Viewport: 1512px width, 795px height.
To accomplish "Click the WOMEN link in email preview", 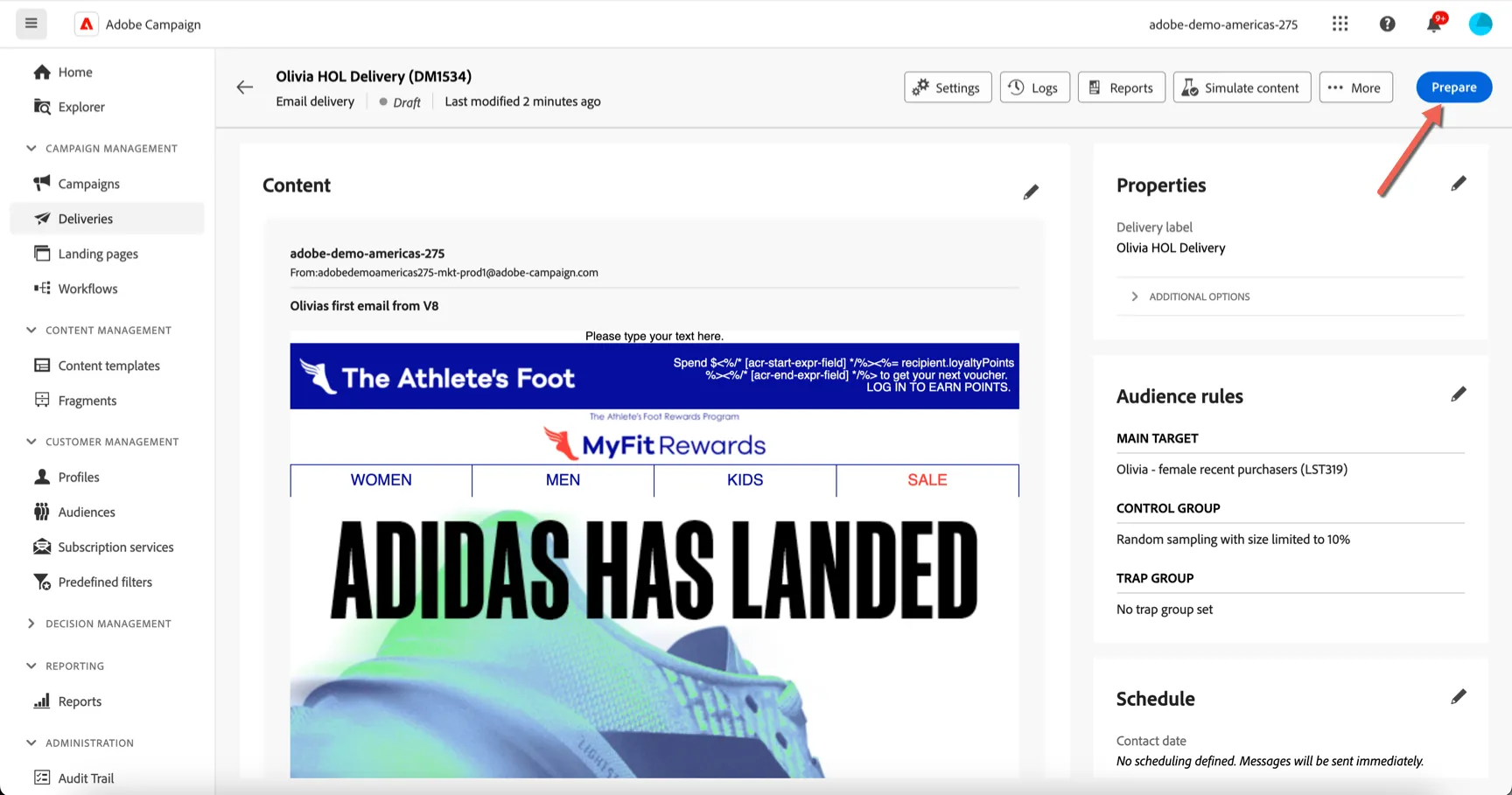I will coord(381,480).
